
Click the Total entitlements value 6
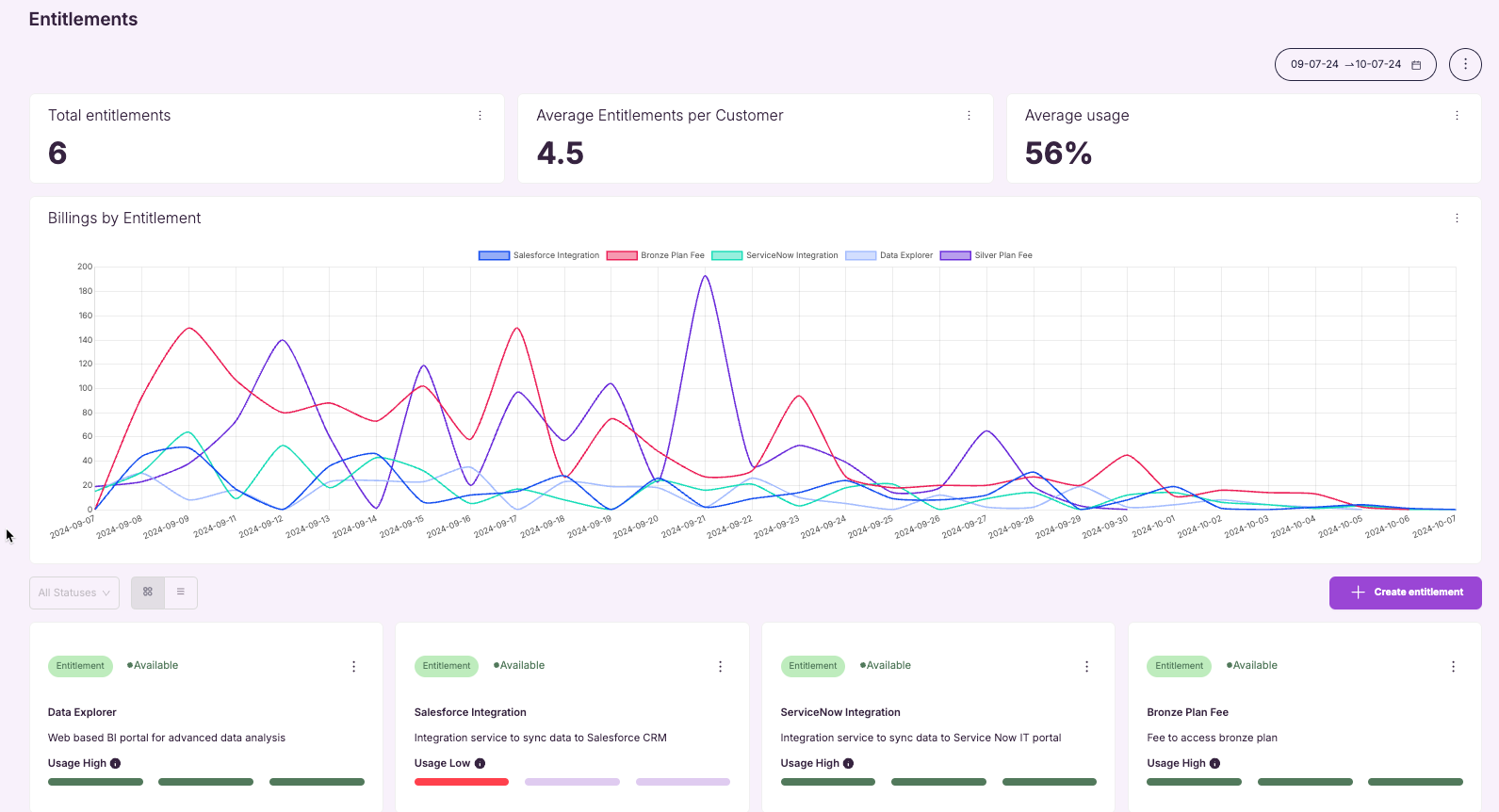pos(57,153)
